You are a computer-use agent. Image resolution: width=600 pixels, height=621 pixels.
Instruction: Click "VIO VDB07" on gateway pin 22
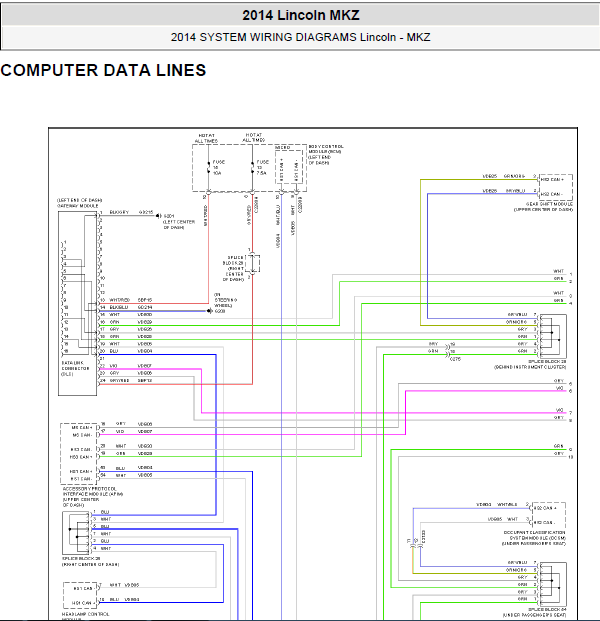131,366
